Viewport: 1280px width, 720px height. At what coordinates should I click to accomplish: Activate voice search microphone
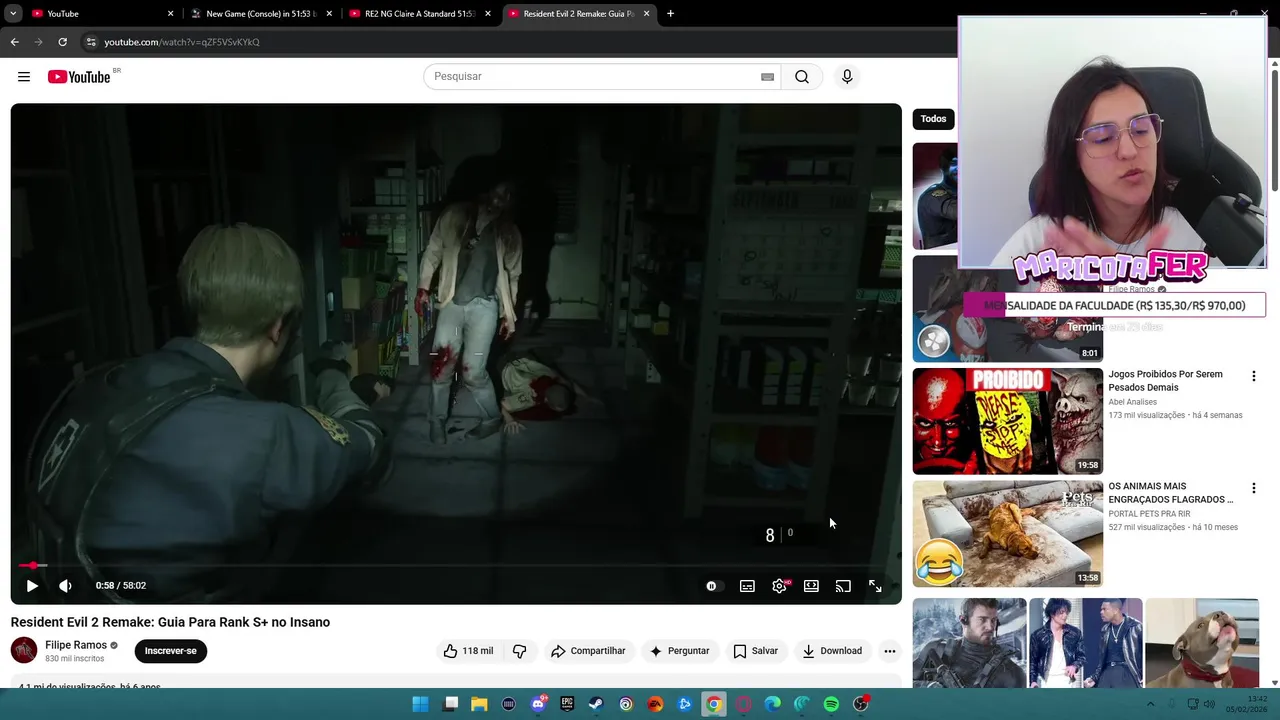(847, 77)
